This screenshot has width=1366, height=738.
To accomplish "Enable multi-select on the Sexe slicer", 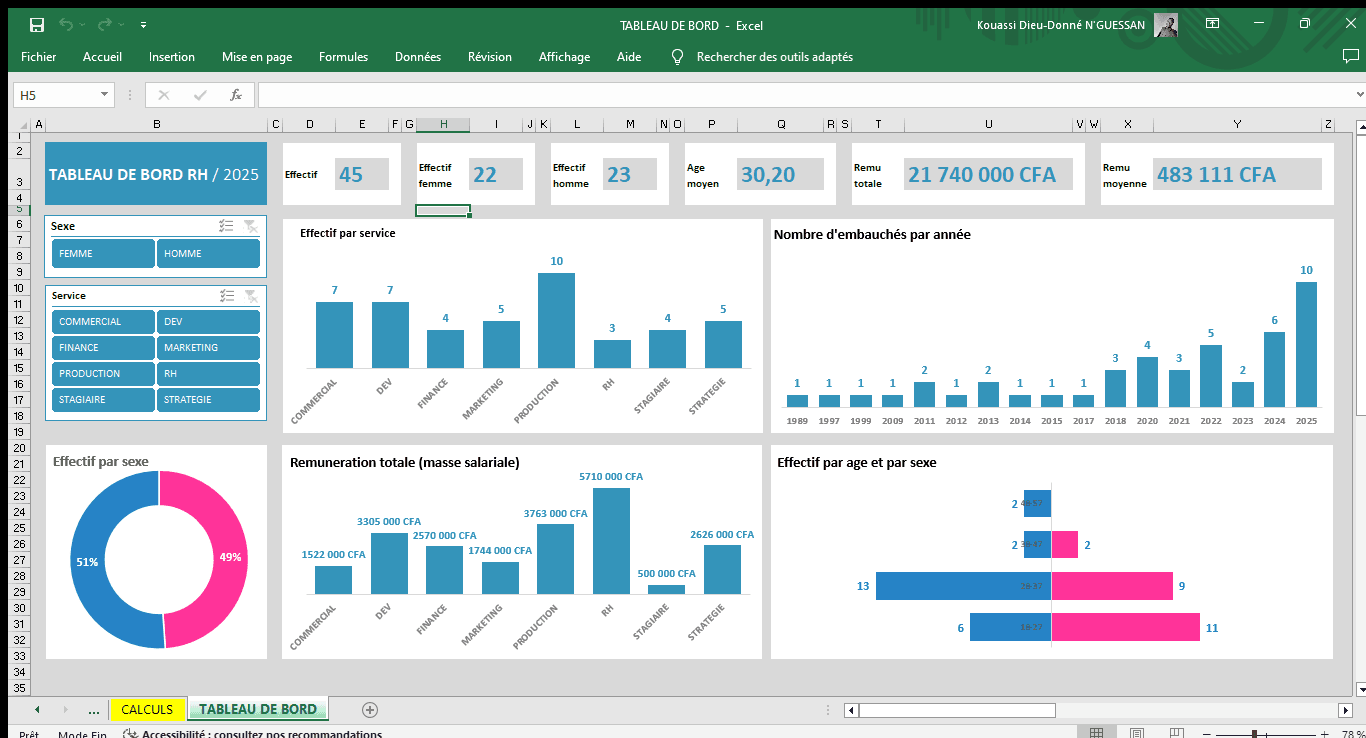I will (x=227, y=226).
